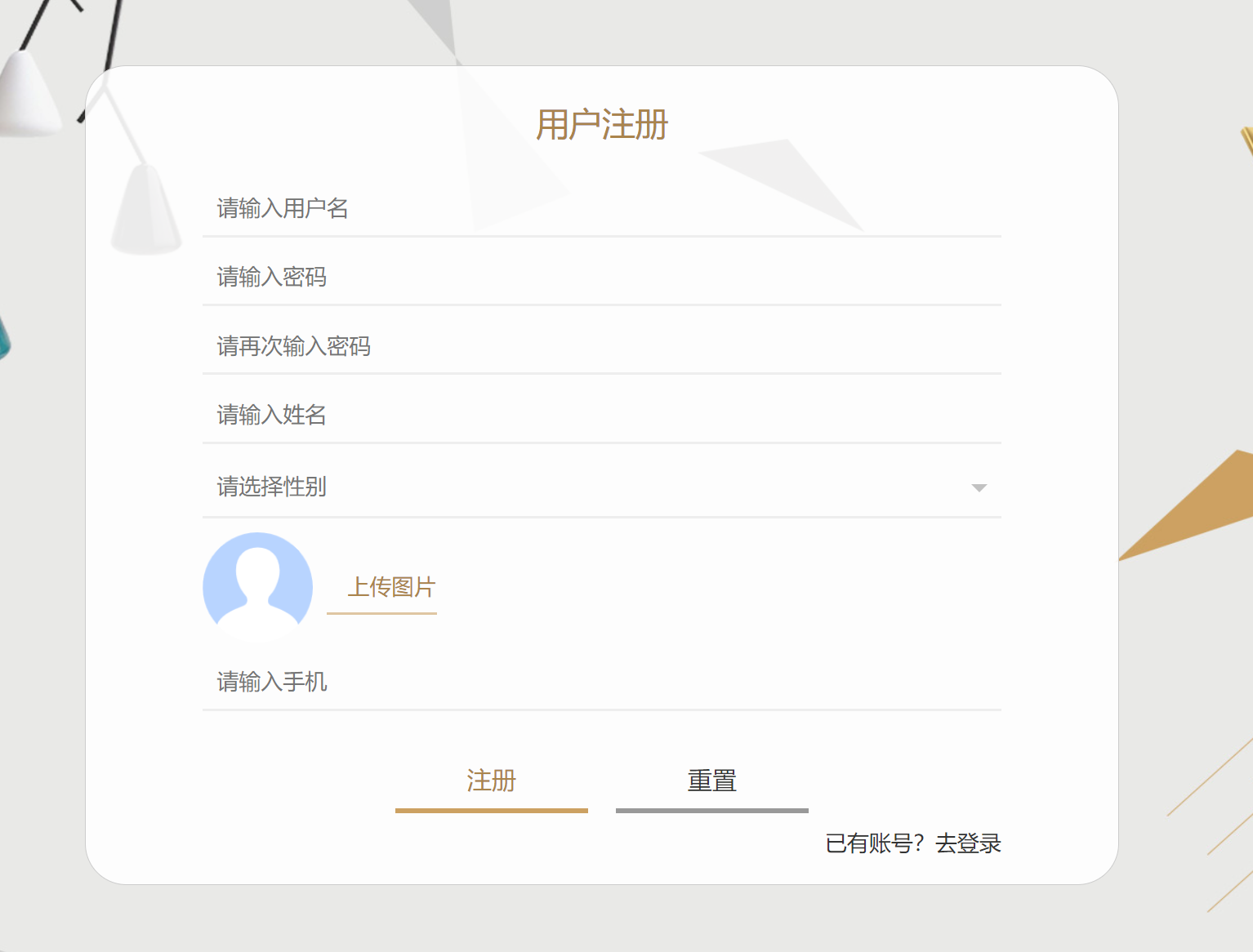Click the gray underline beneath 重置
This screenshot has height=952, width=1253.
coord(711,811)
